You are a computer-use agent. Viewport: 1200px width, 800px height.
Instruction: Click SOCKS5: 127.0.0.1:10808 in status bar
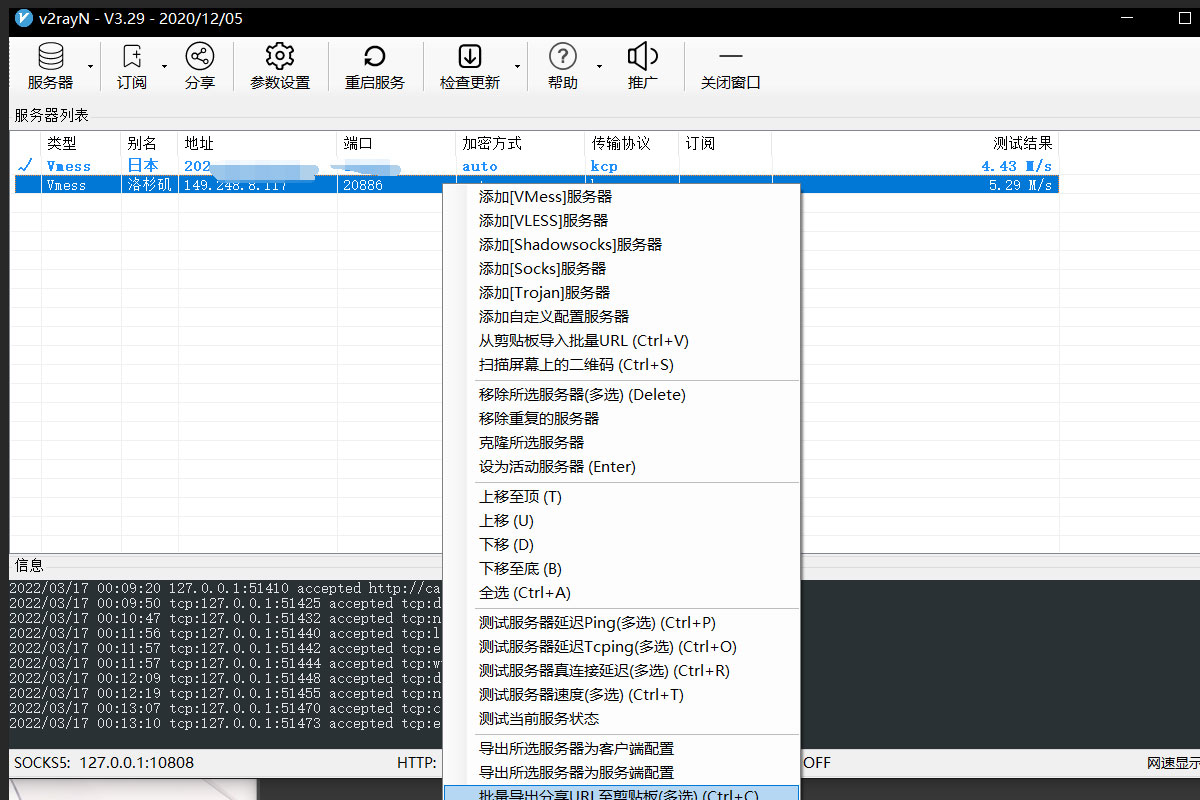click(104, 763)
